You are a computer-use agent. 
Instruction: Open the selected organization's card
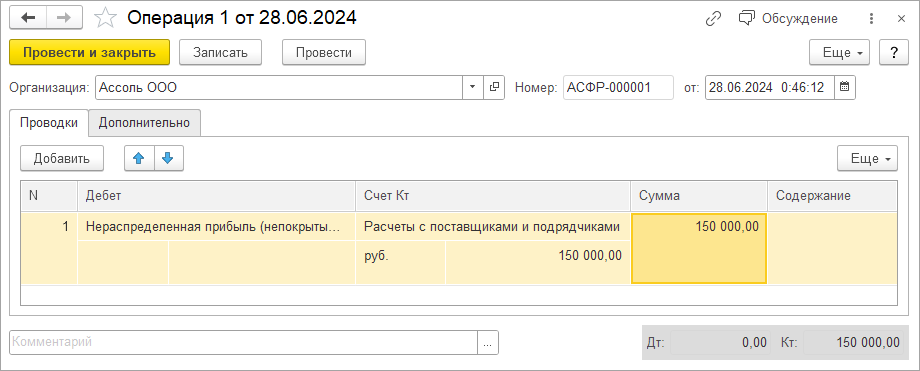[494, 87]
